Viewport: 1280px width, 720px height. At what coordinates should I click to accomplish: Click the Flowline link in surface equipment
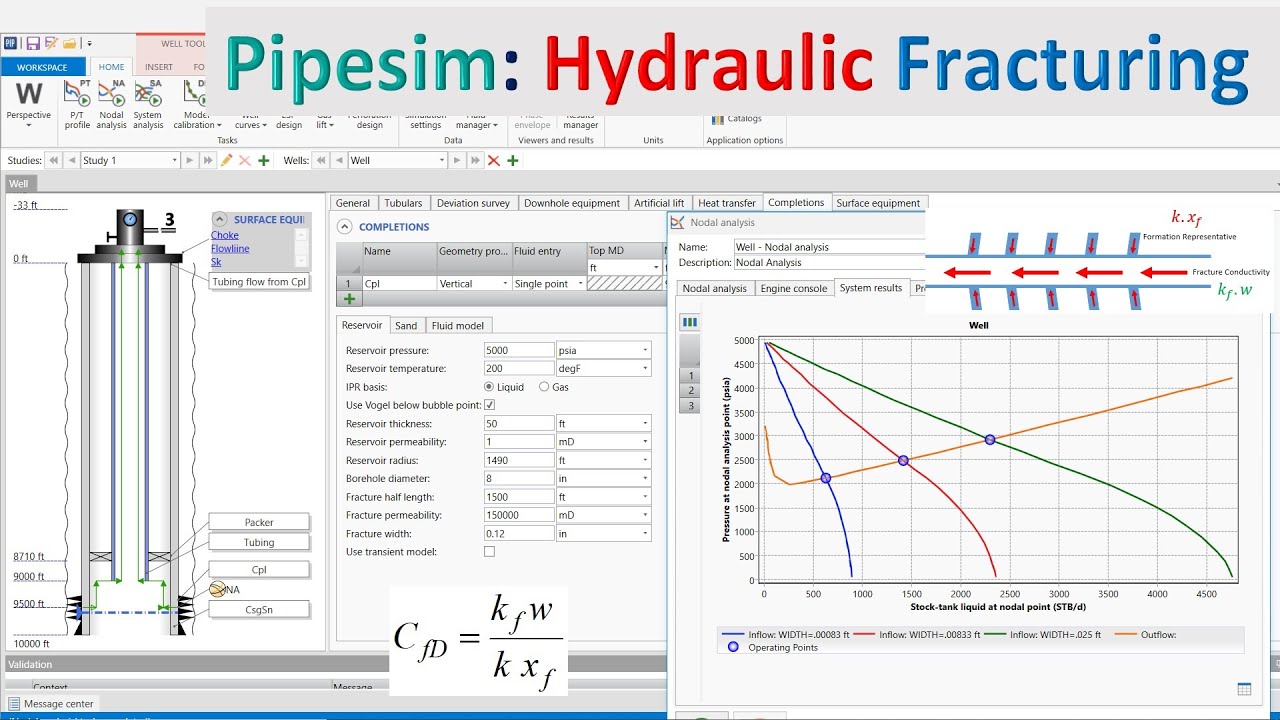[x=230, y=249]
